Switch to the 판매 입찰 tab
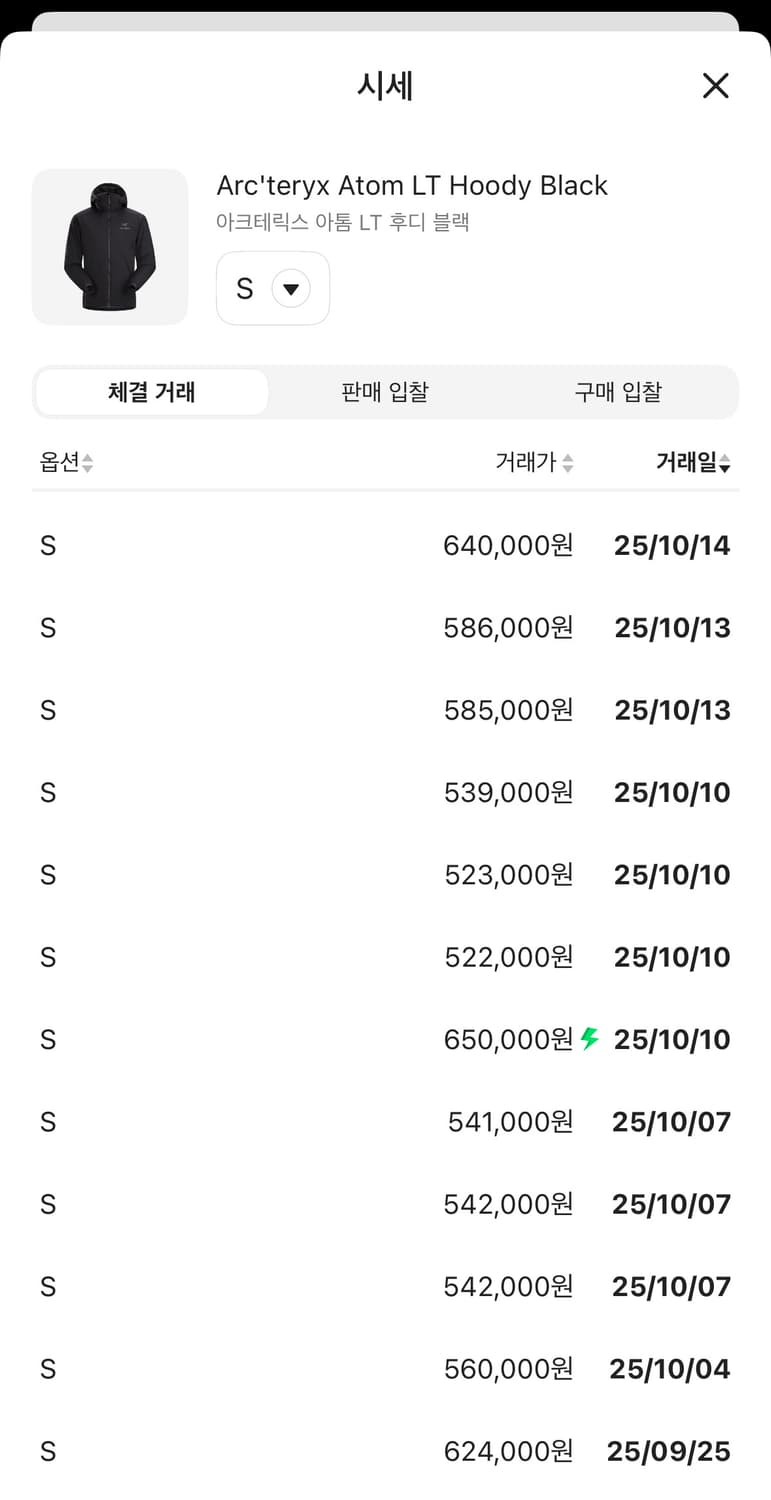This screenshot has height=1500, width=771. point(385,392)
